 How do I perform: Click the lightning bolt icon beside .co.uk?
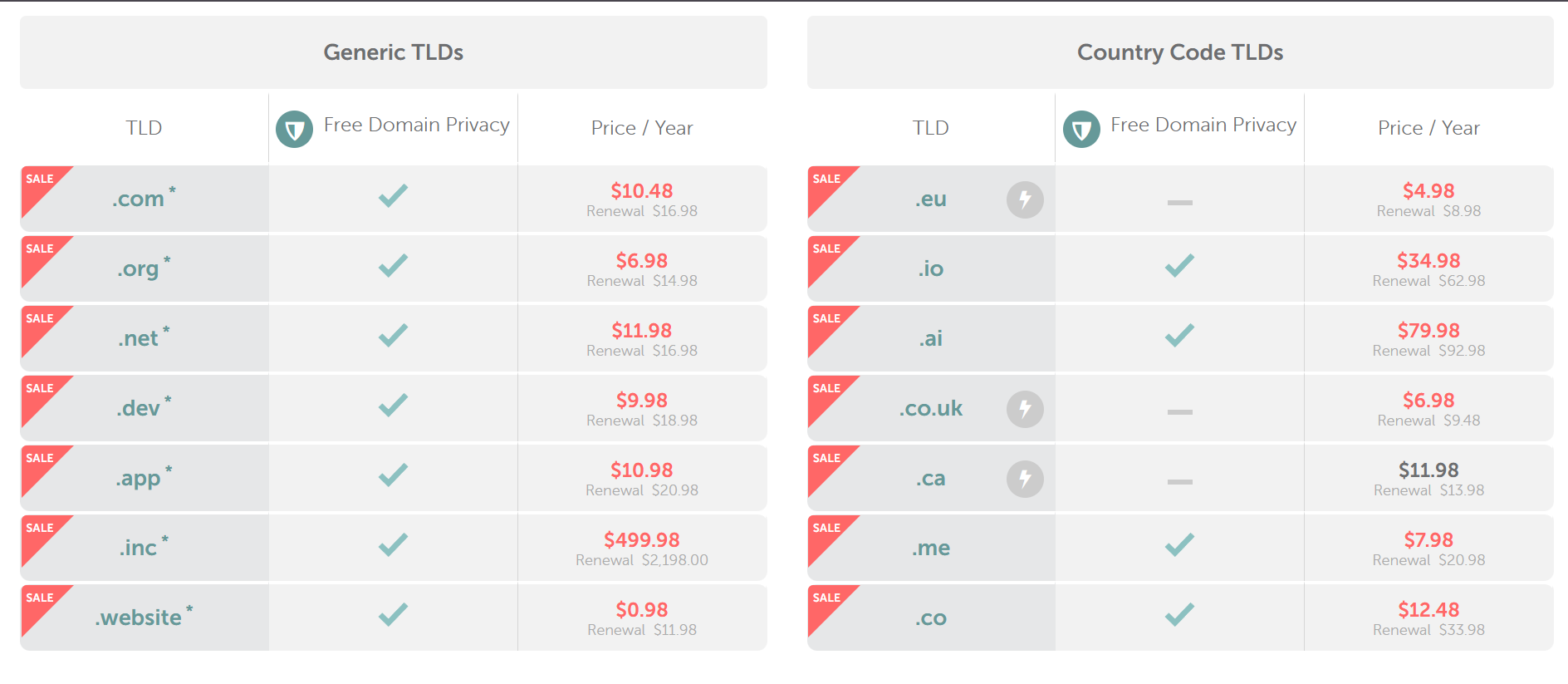(x=1025, y=409)
